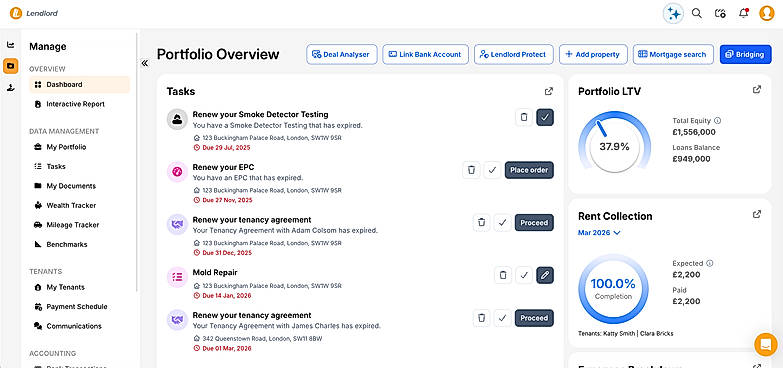The height and width of the screenshot is (368, 783).
Task: Open the user profile avatar
Action: [x=767, y=13]
